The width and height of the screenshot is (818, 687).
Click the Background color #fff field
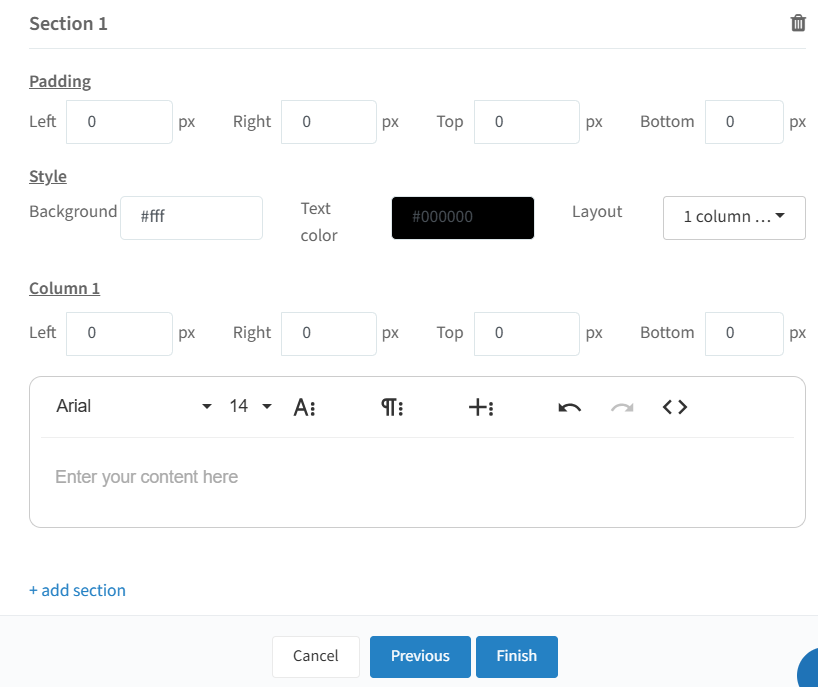(191, 218)
